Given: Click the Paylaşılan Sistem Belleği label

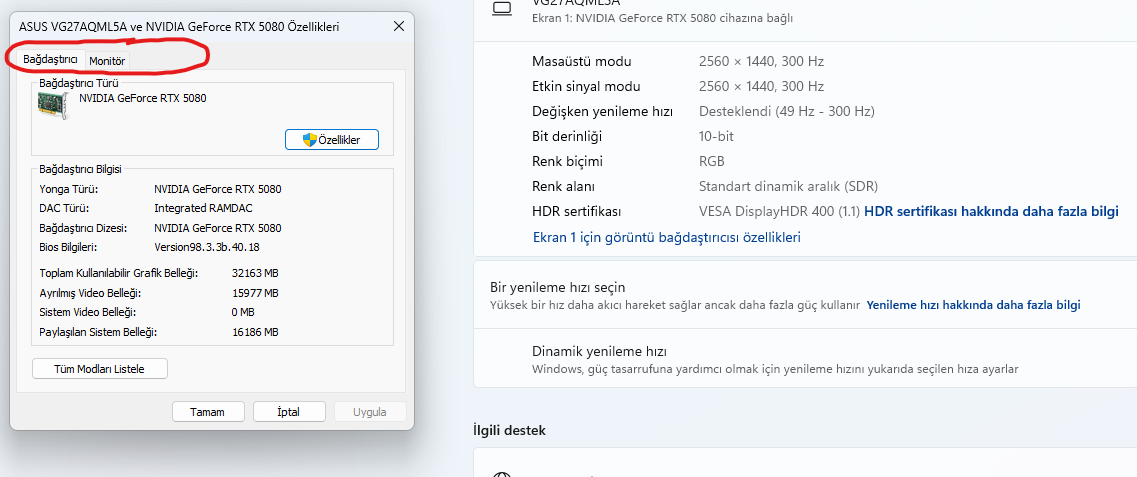Looking at the screenshot, I should pos(99,332).
